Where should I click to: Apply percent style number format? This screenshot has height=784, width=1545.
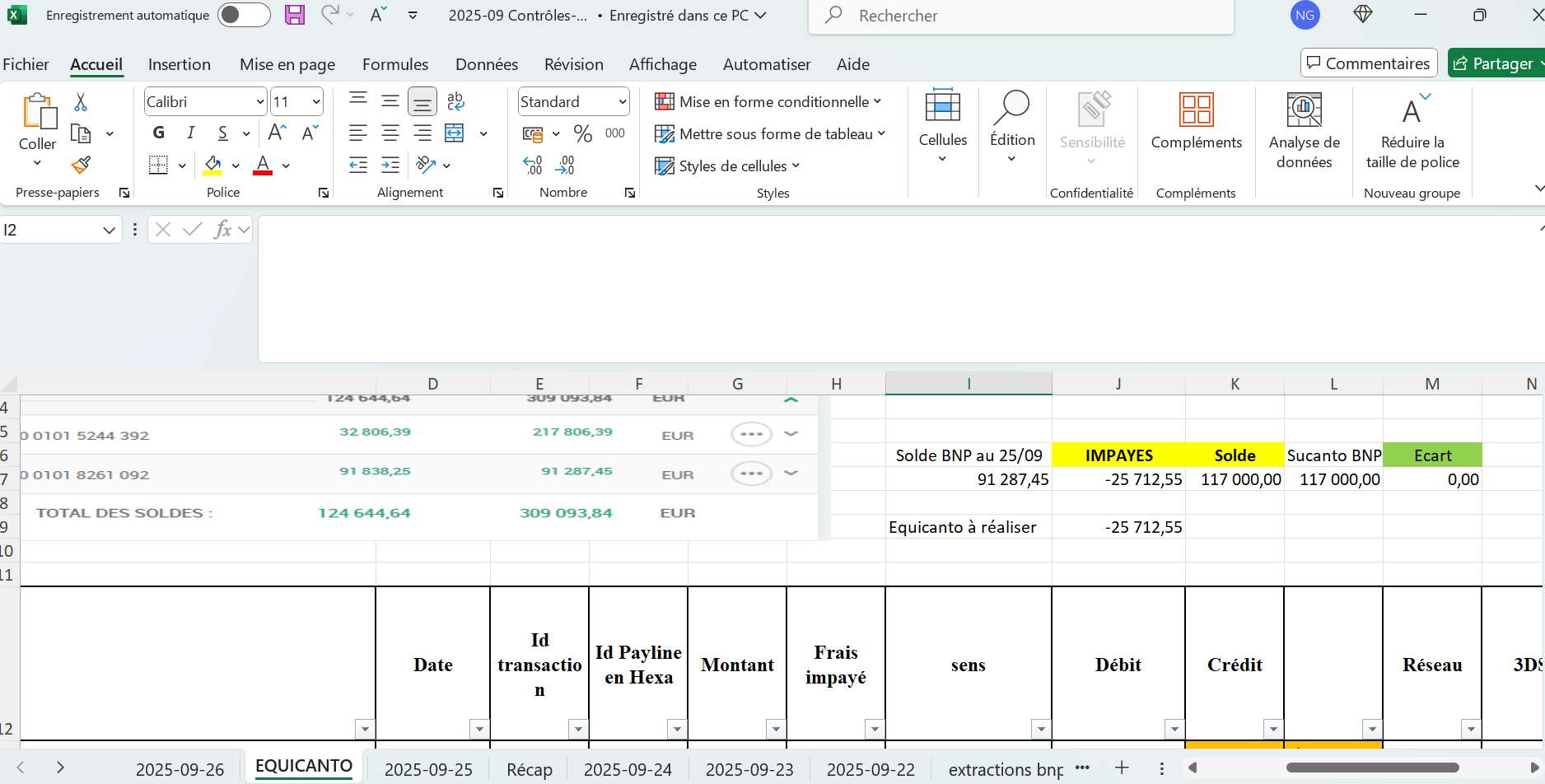583,133
